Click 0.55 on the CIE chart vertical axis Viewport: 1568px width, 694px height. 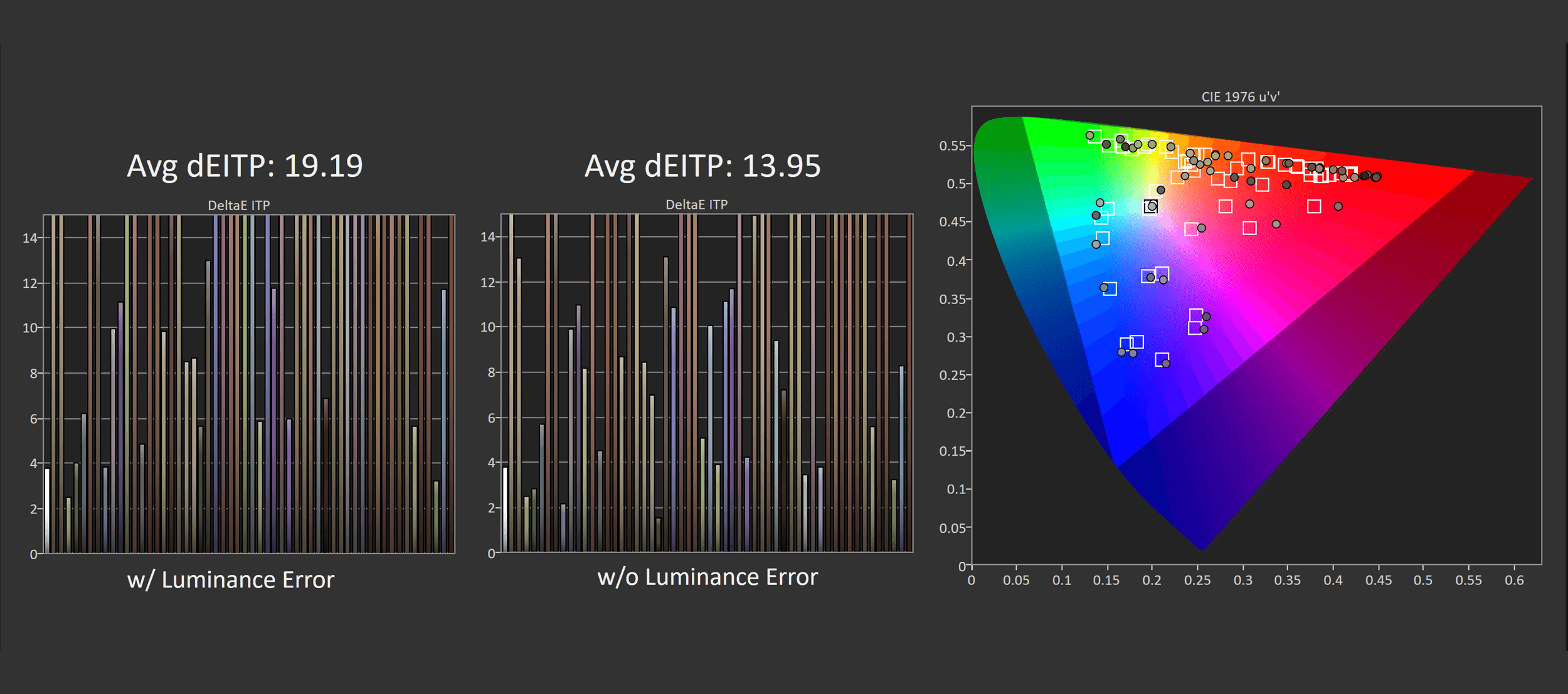point(952,146)
